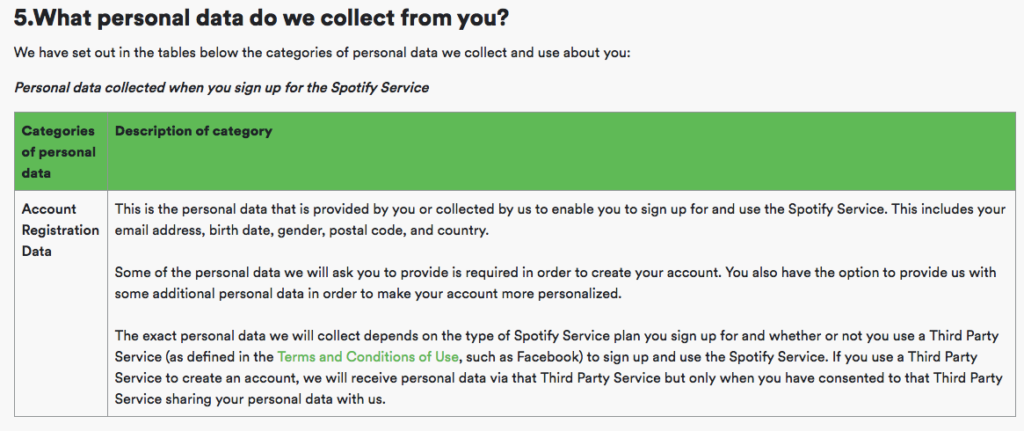Click the heading What personal data do we collect

click(x=261, y=18)
